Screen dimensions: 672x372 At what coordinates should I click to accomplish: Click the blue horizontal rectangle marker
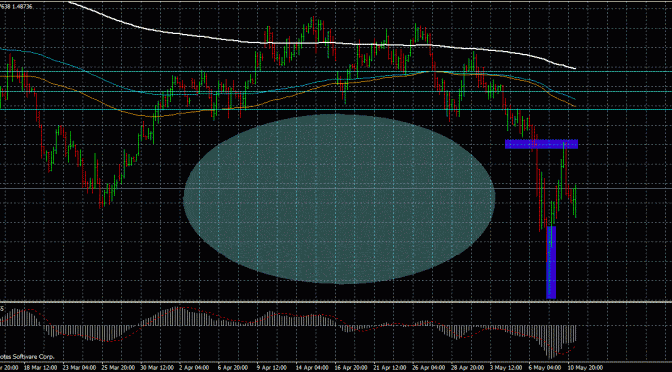[541, 144]
